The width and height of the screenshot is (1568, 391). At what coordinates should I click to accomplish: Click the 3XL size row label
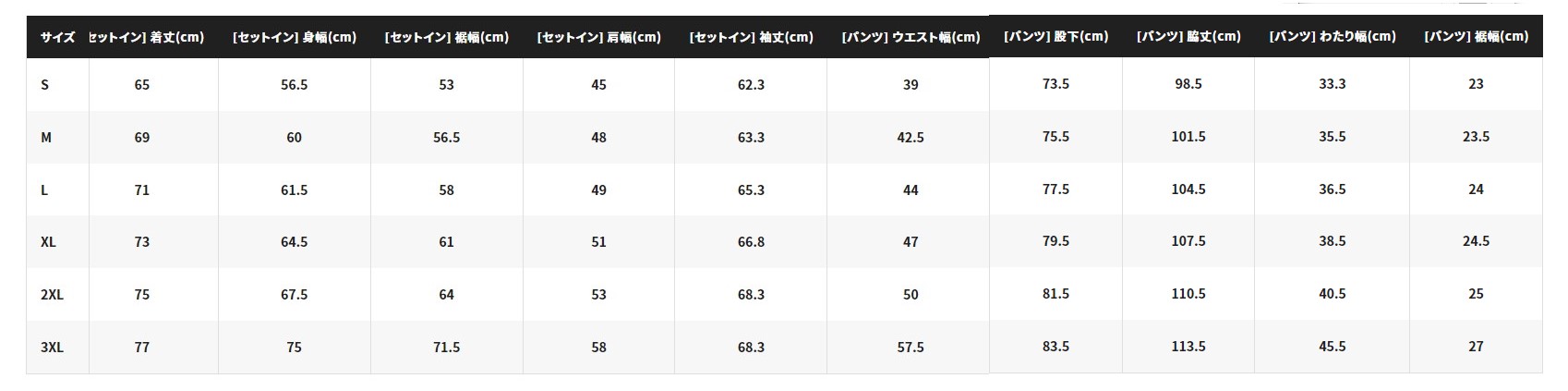(x=52, y=348)
